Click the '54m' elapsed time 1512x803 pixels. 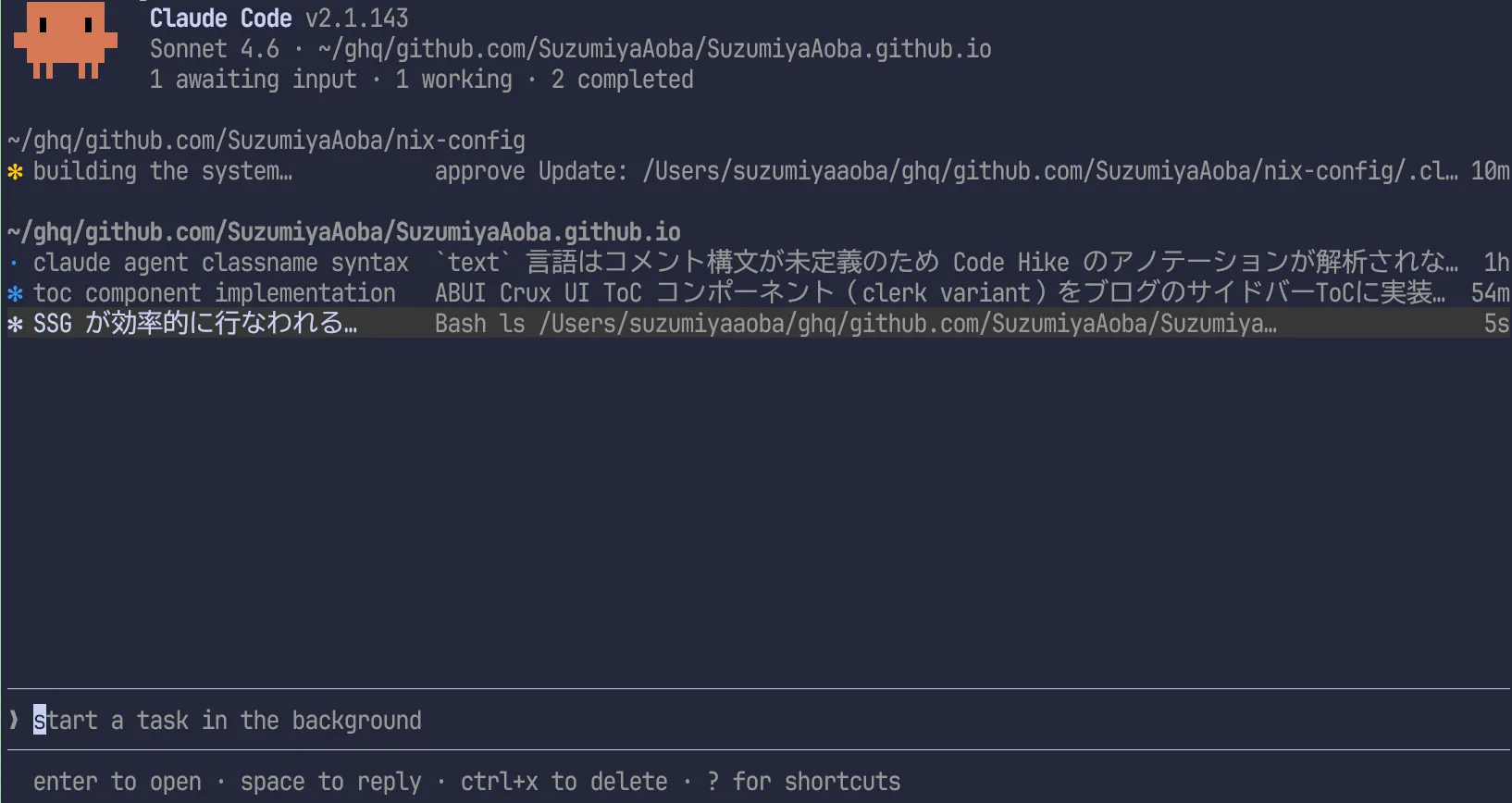1491,293
